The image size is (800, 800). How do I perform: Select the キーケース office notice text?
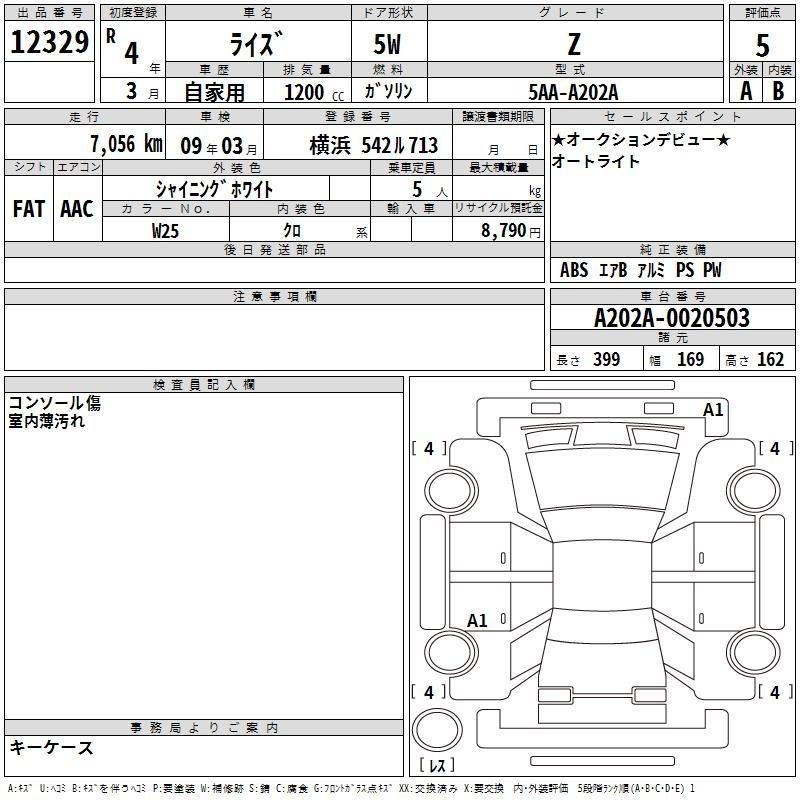pos(51,748)
